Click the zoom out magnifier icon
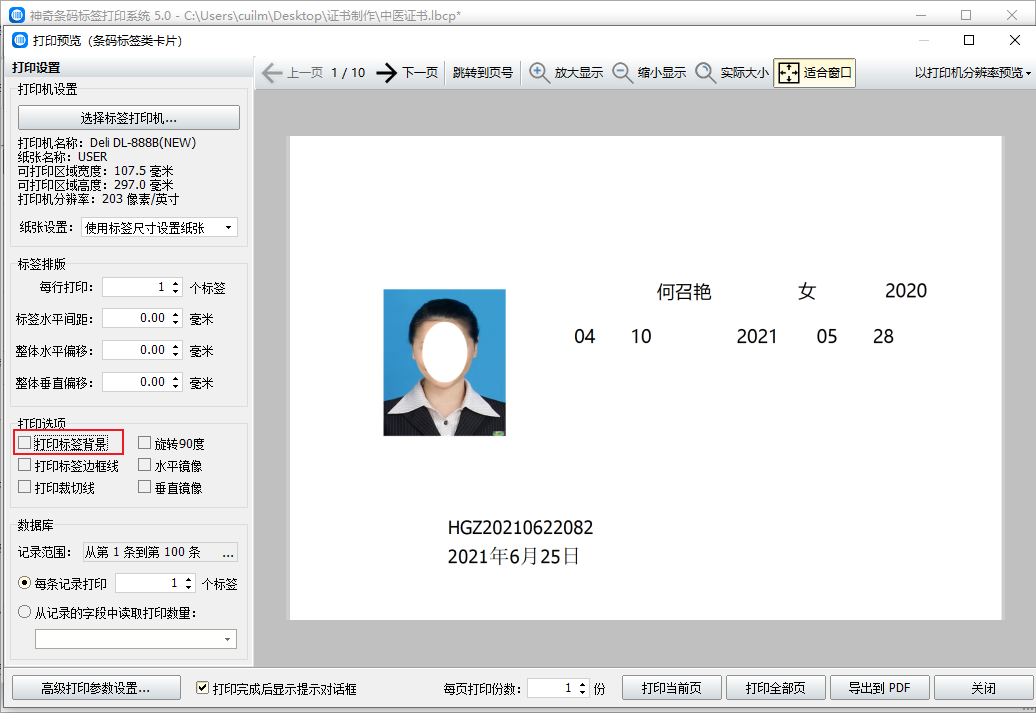1036x713 pixels. pos(622,73)
